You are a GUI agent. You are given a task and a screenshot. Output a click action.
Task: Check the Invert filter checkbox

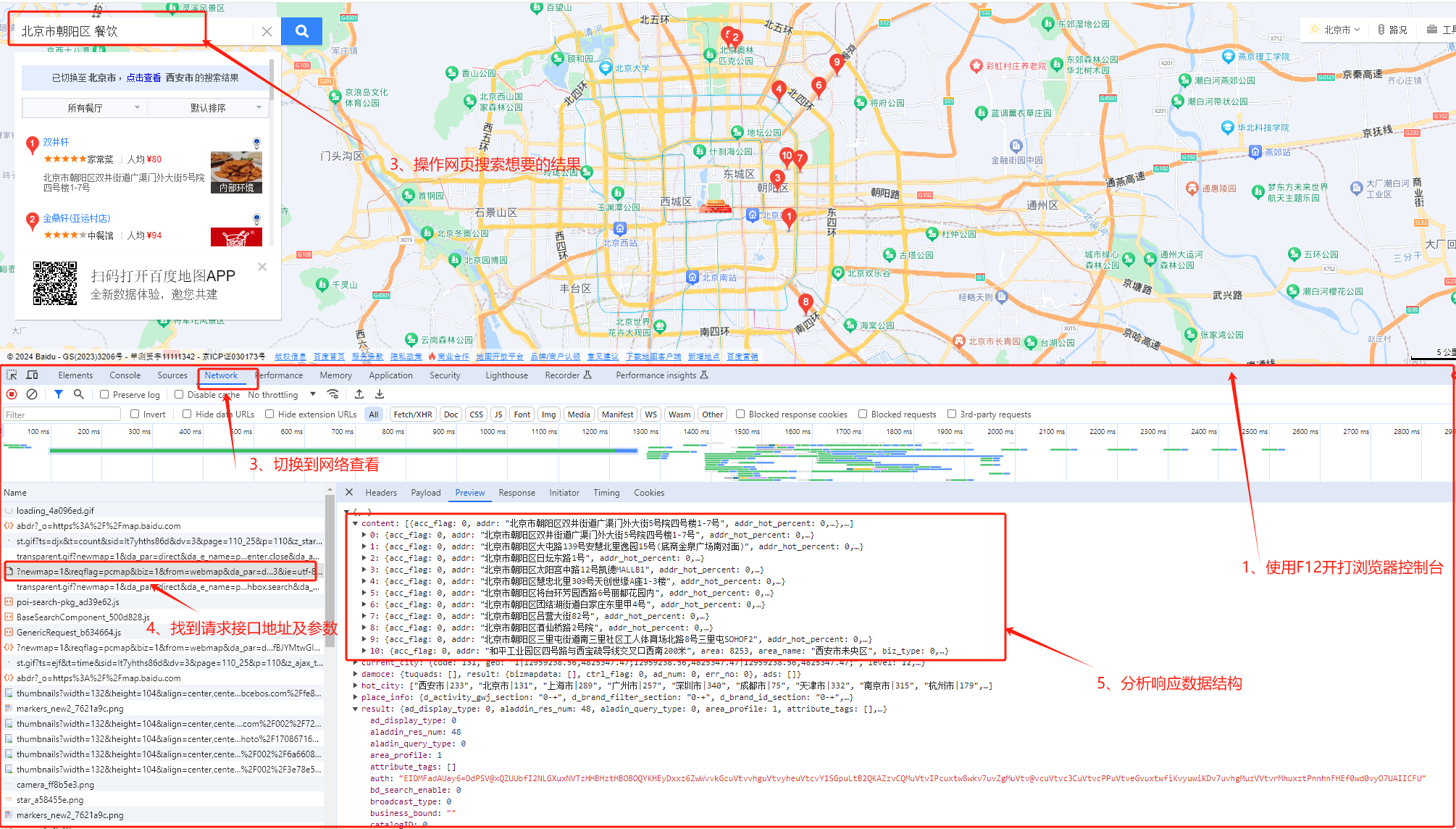pos(135,414)
